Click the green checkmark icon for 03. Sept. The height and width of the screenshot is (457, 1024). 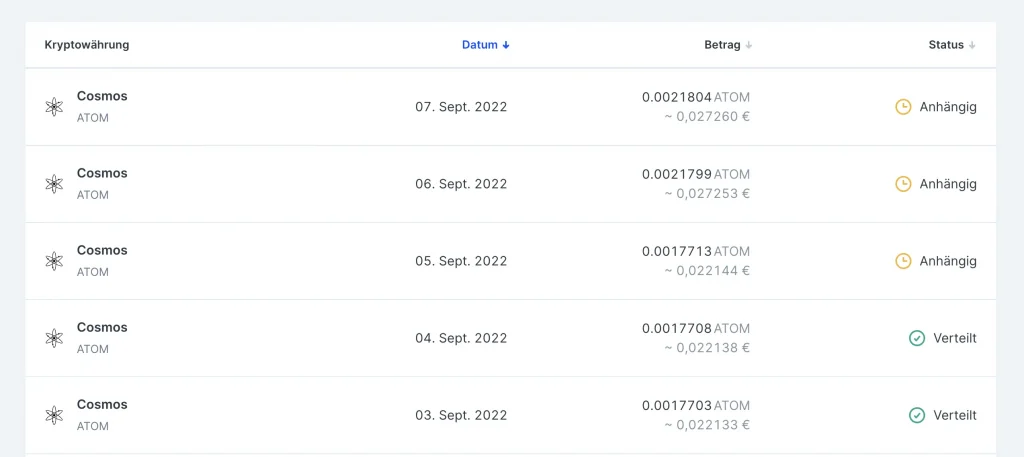pyautogui.click(x=917, y=415)
